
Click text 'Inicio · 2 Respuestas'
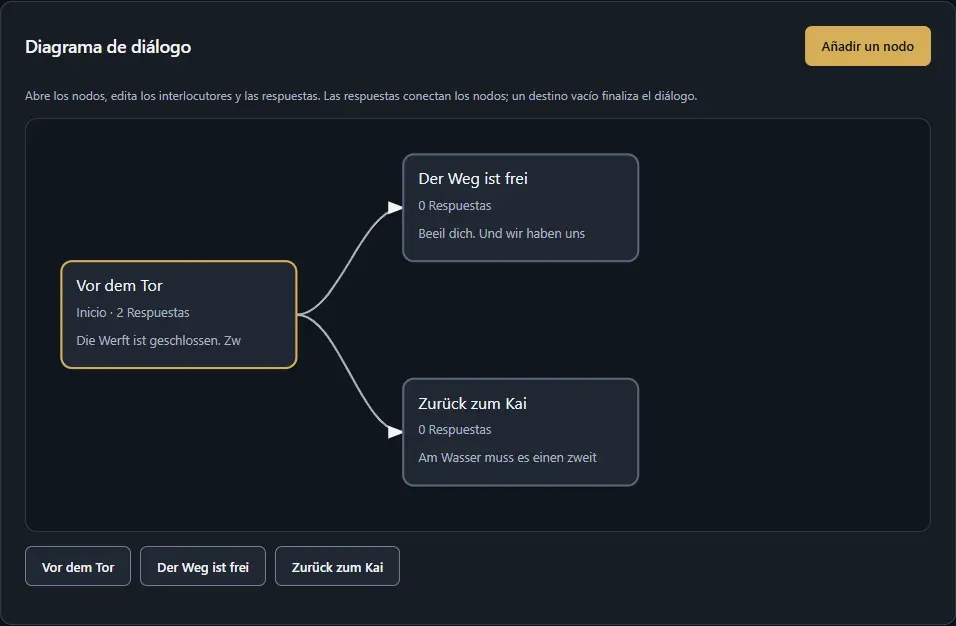point(133,313)
